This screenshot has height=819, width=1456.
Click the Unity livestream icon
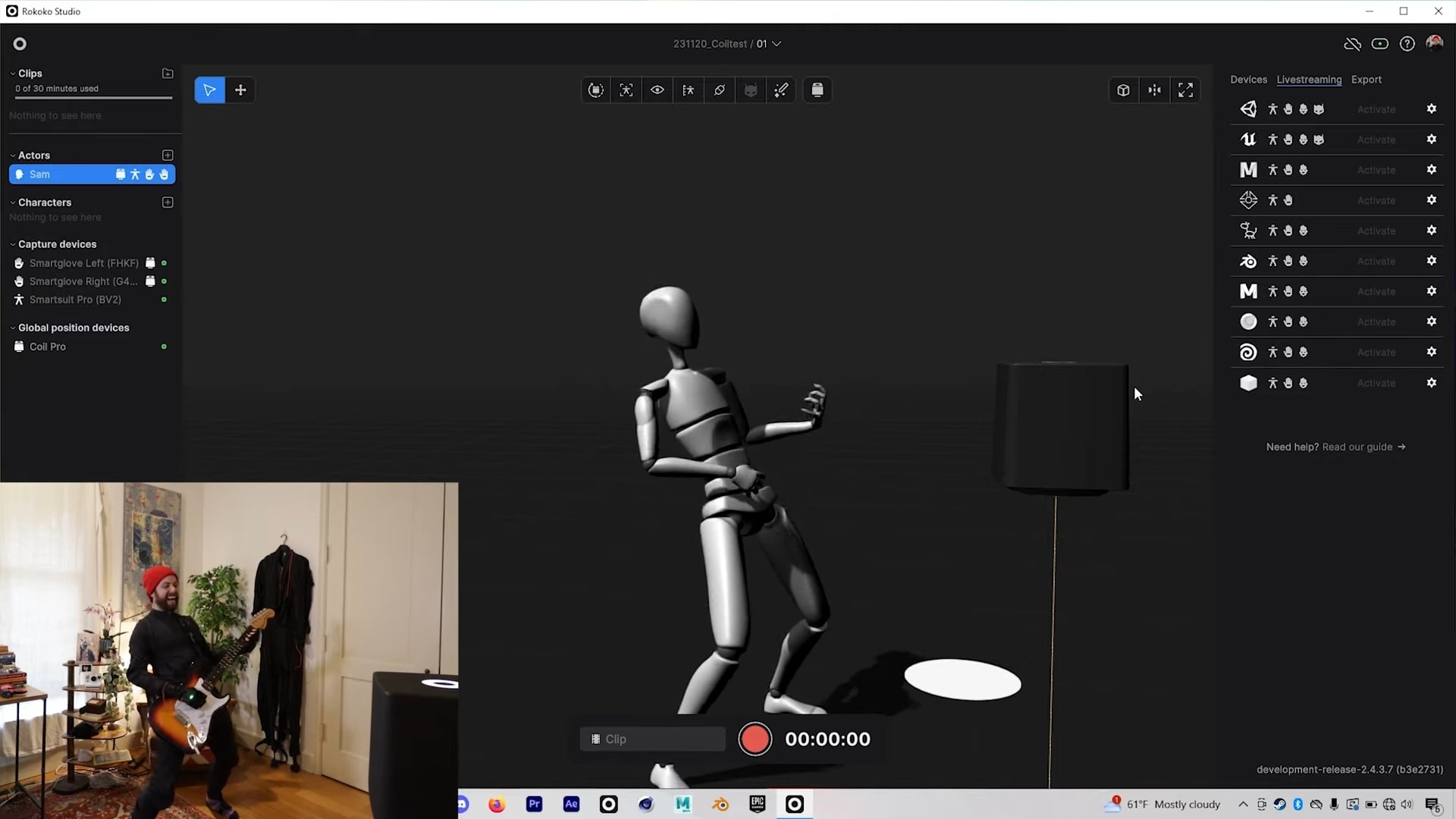[1248, 108]
